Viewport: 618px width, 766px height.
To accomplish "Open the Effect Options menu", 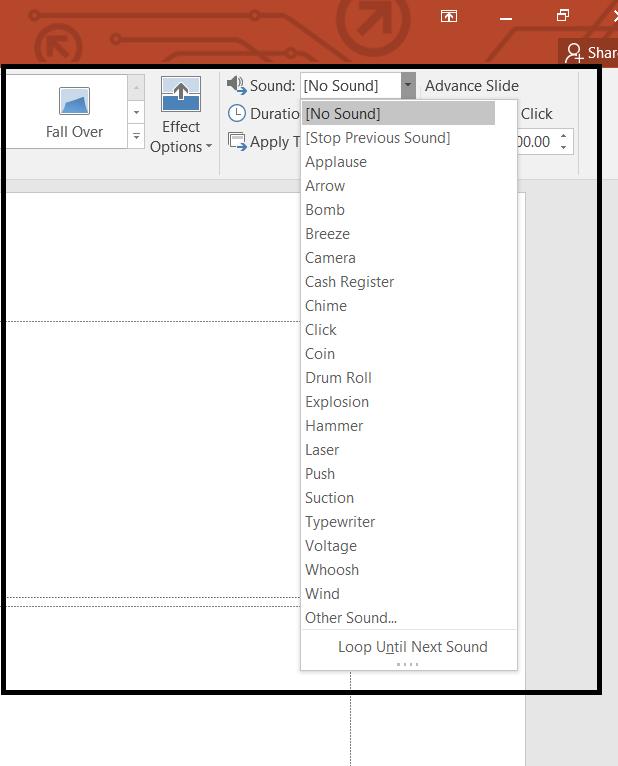I will coord(181,116).
